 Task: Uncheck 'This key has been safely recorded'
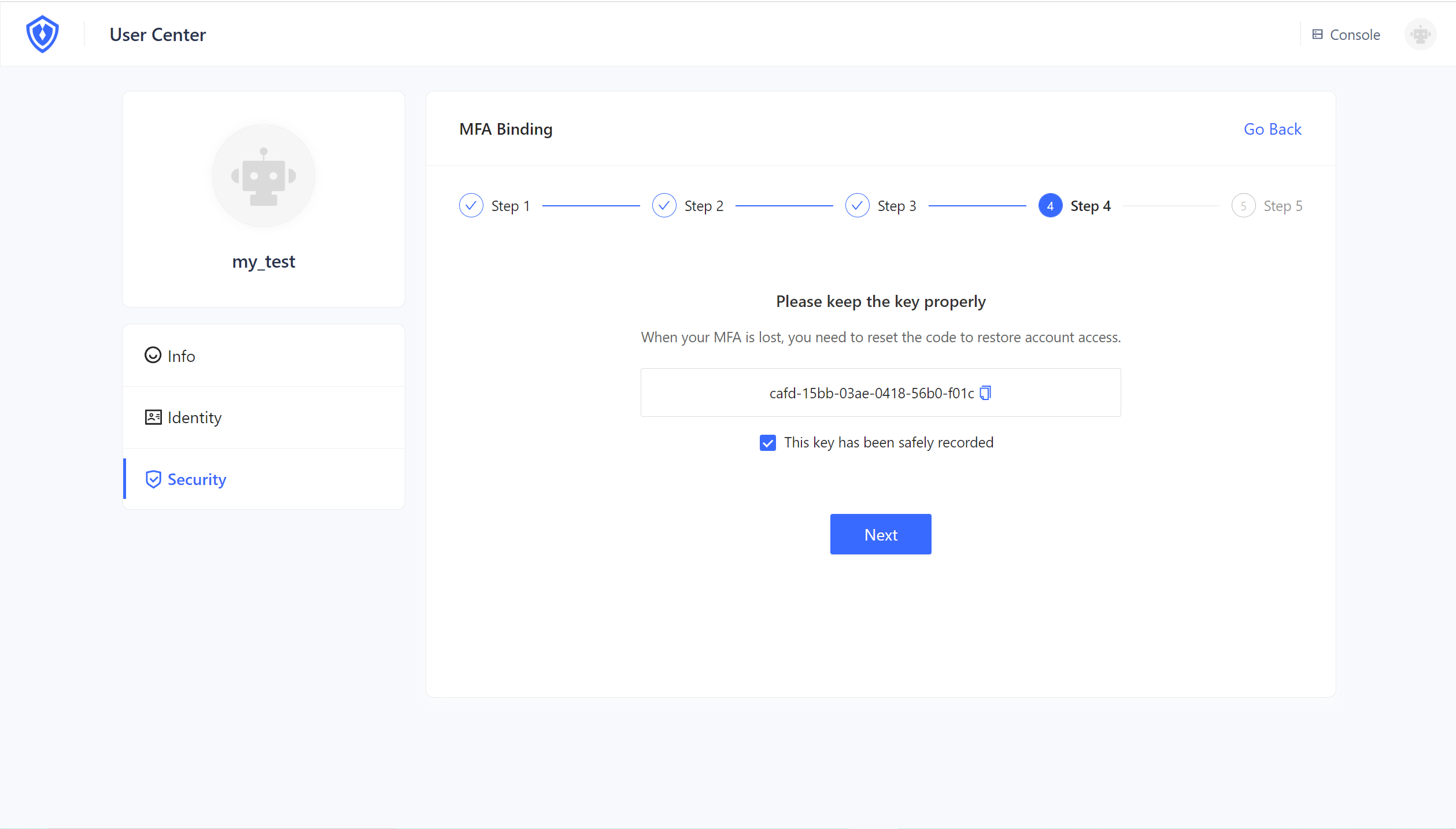pyautogui.click(x=767, y=443)
